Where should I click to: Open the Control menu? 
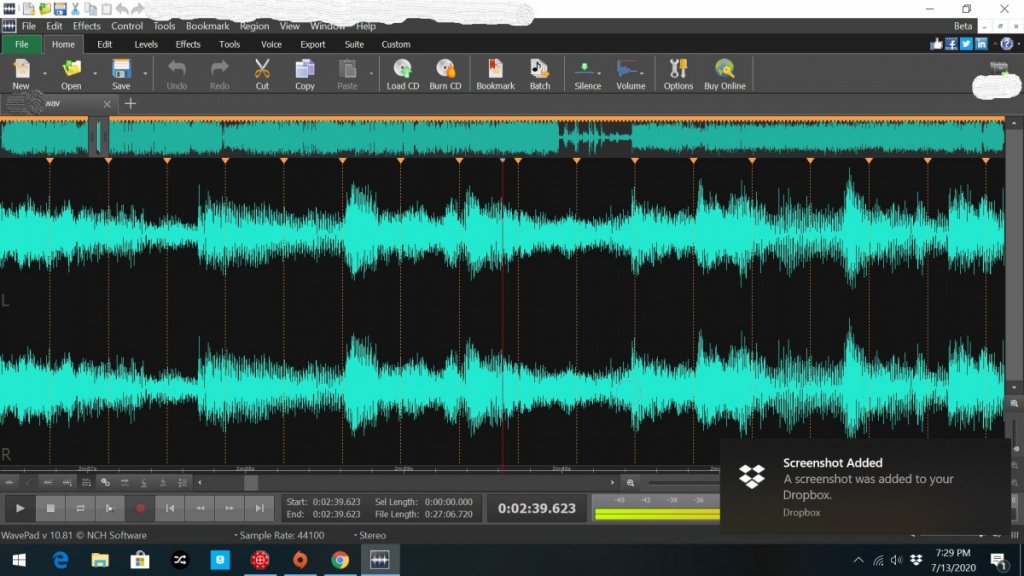point(127,26)
